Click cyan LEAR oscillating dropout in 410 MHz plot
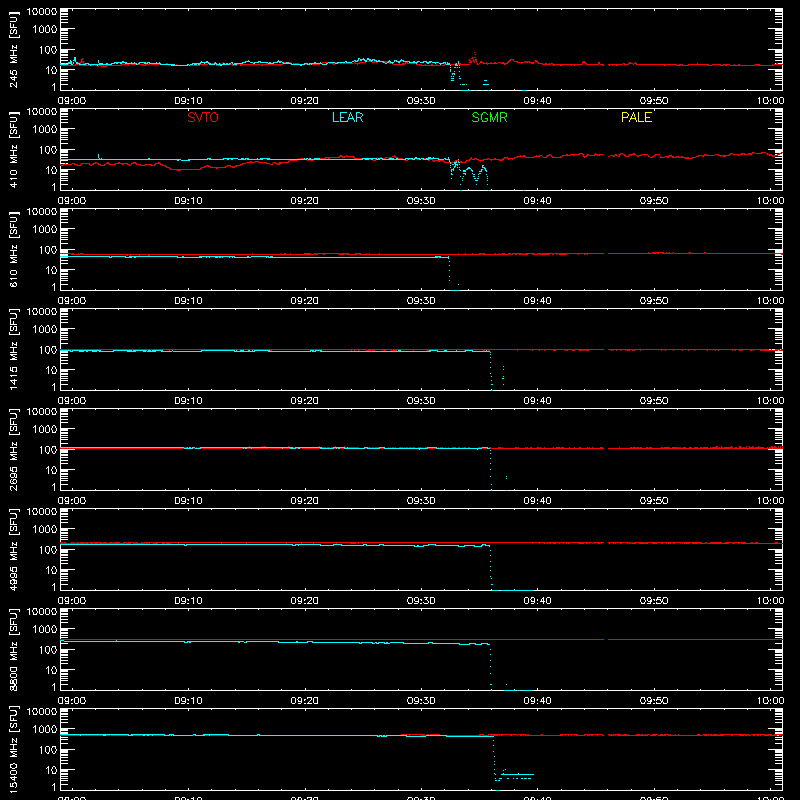 (469, 174)
